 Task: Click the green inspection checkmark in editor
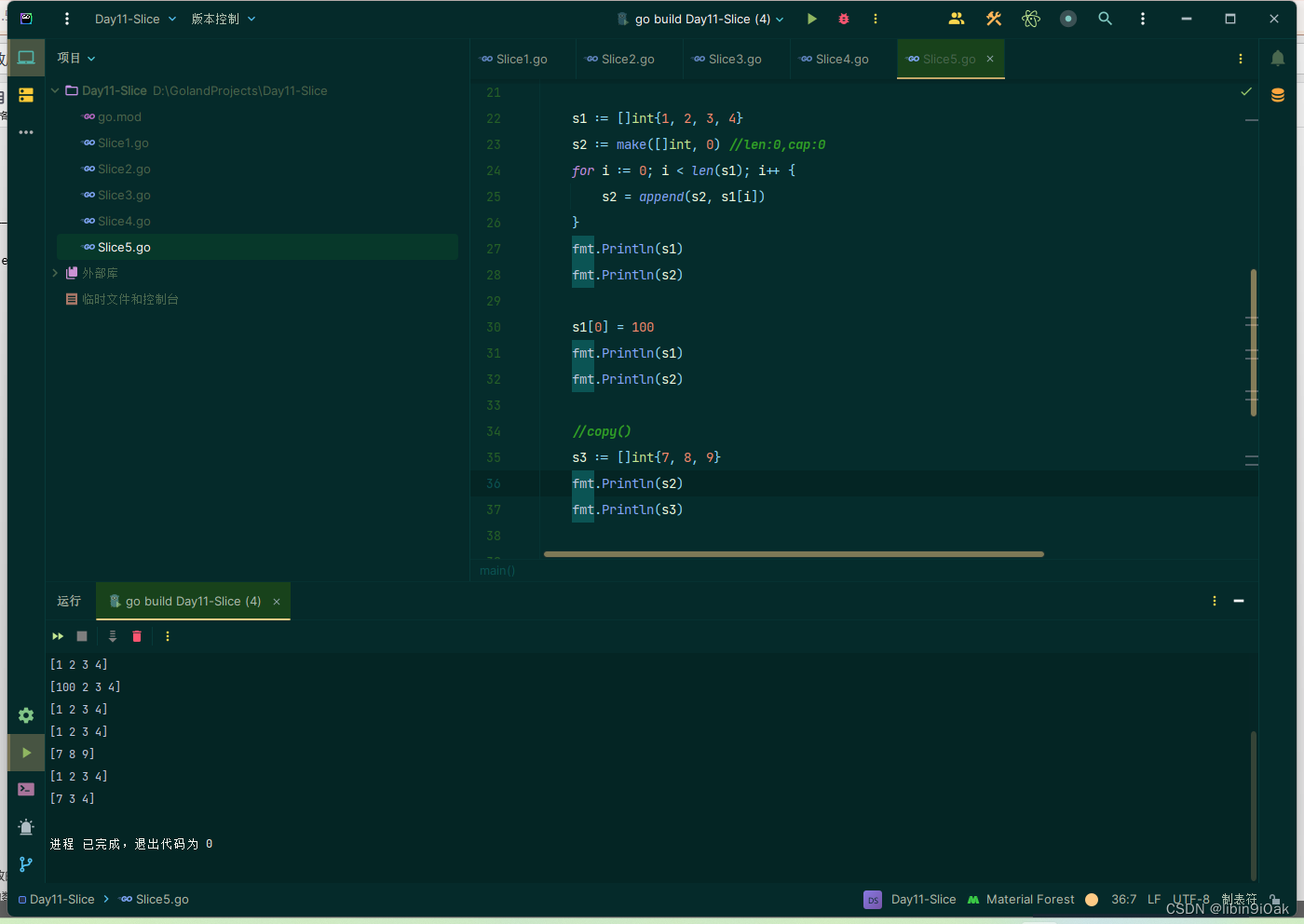(x=1246, y=91)
